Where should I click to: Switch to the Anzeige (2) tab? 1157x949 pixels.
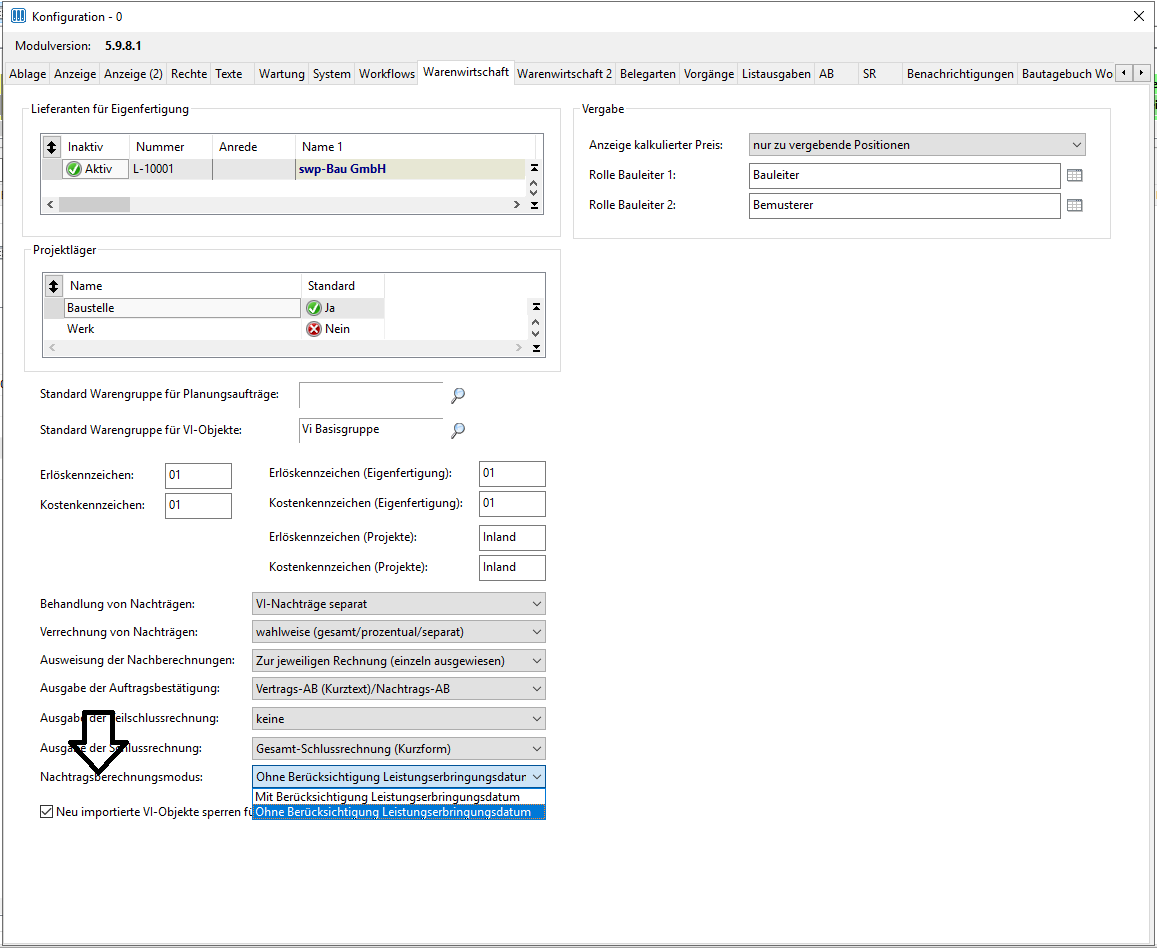click(x=133, y=74)
